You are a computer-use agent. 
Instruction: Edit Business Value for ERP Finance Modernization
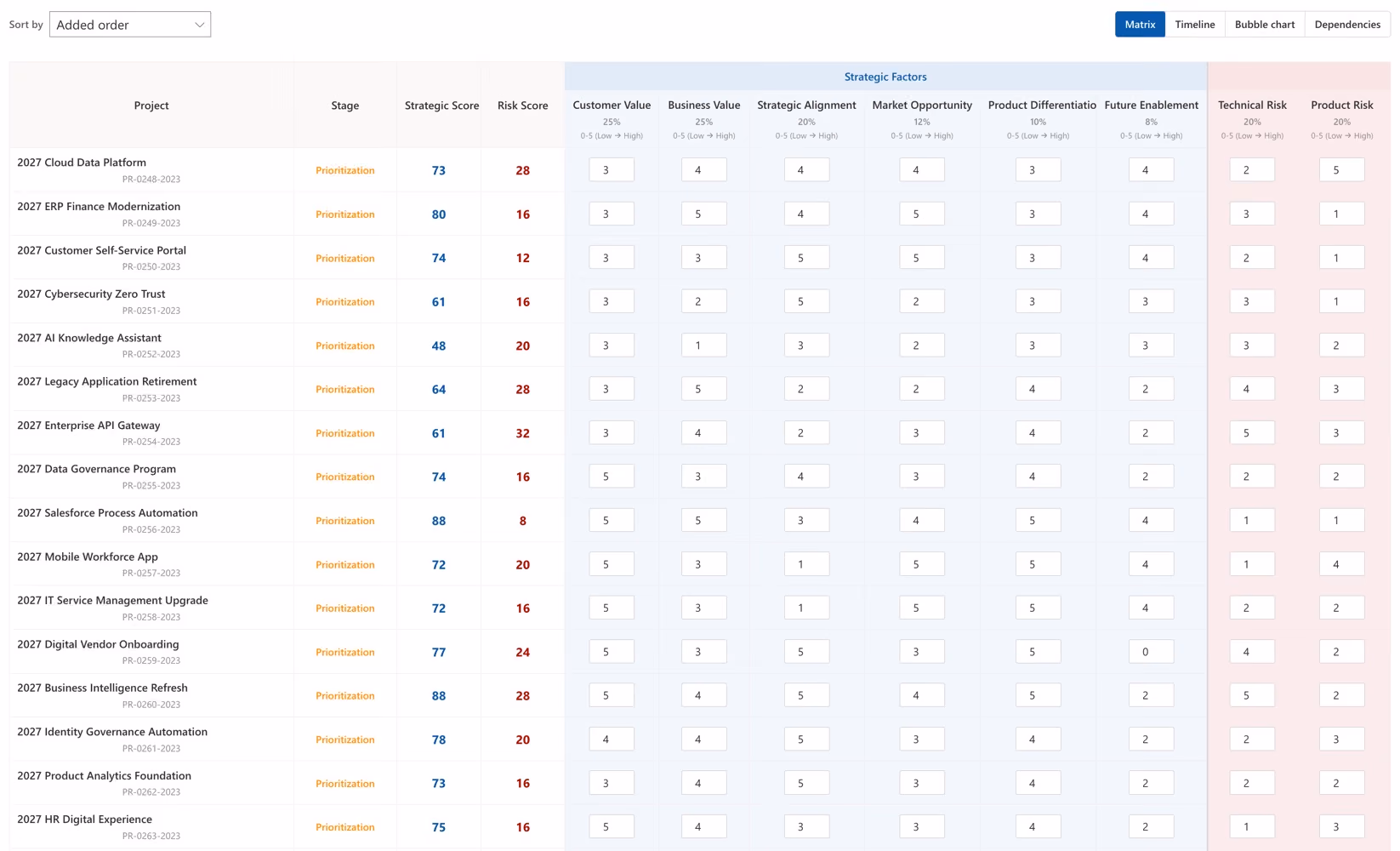[704, 214]
